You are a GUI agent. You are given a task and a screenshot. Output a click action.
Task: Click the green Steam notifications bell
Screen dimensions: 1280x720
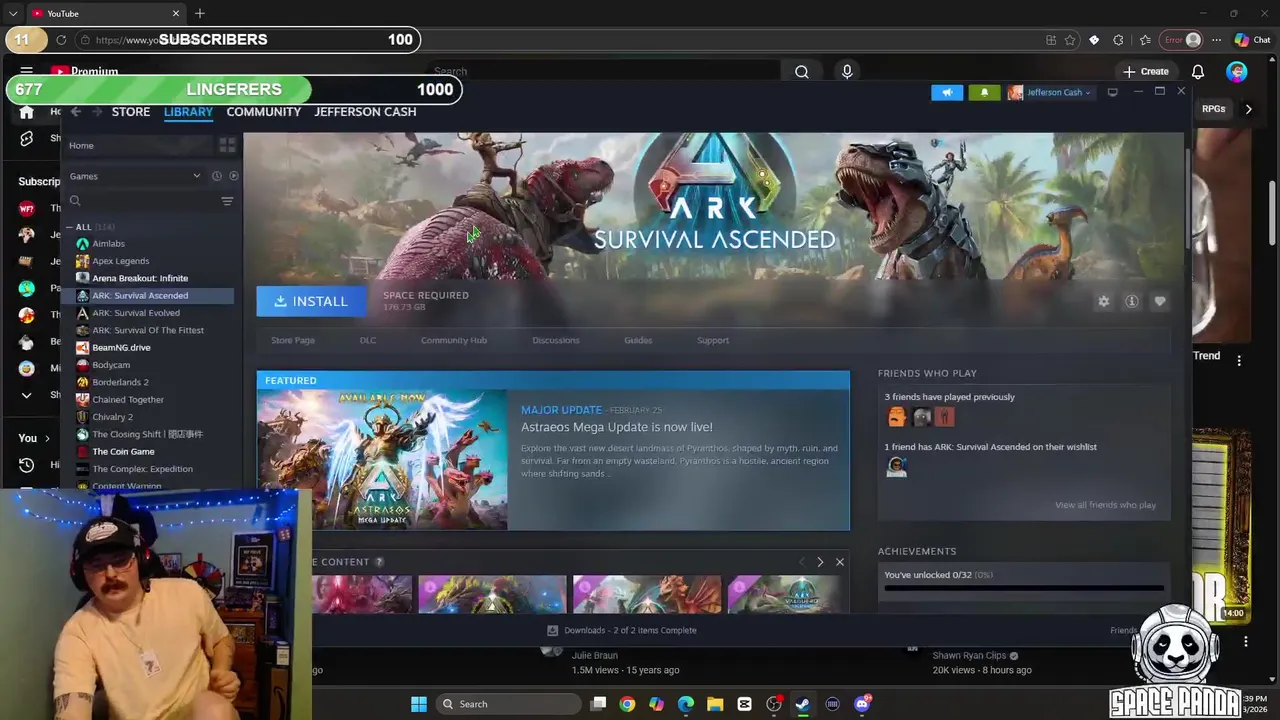pos(984,92)
